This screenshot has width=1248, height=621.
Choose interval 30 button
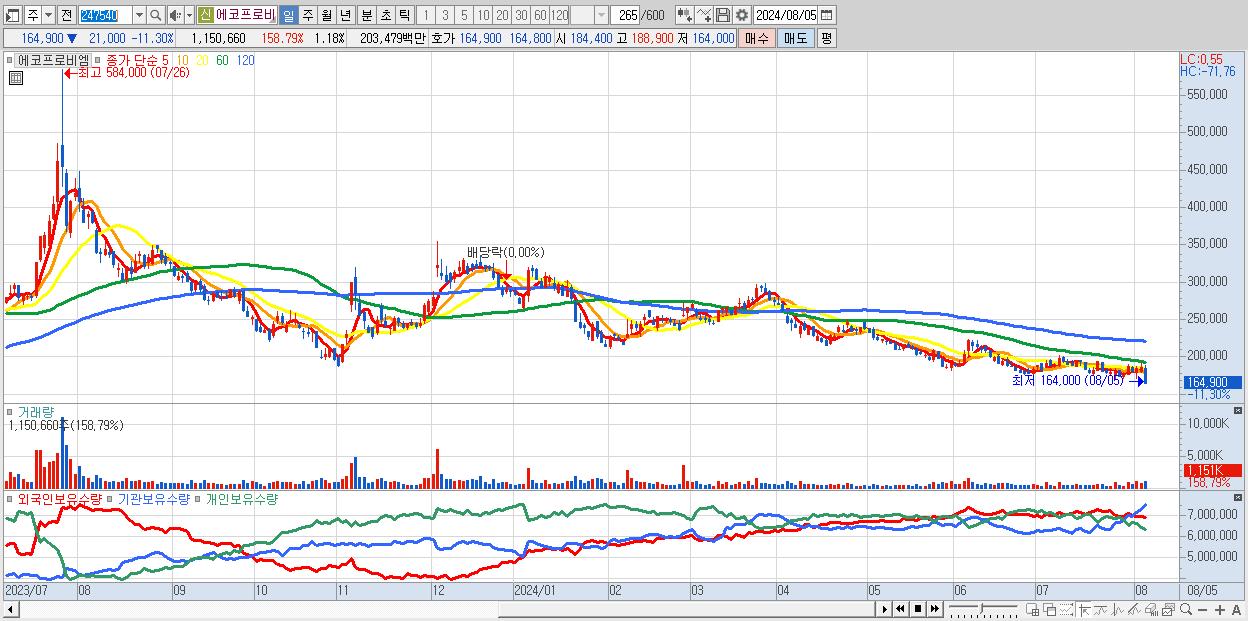pos(521,15)
